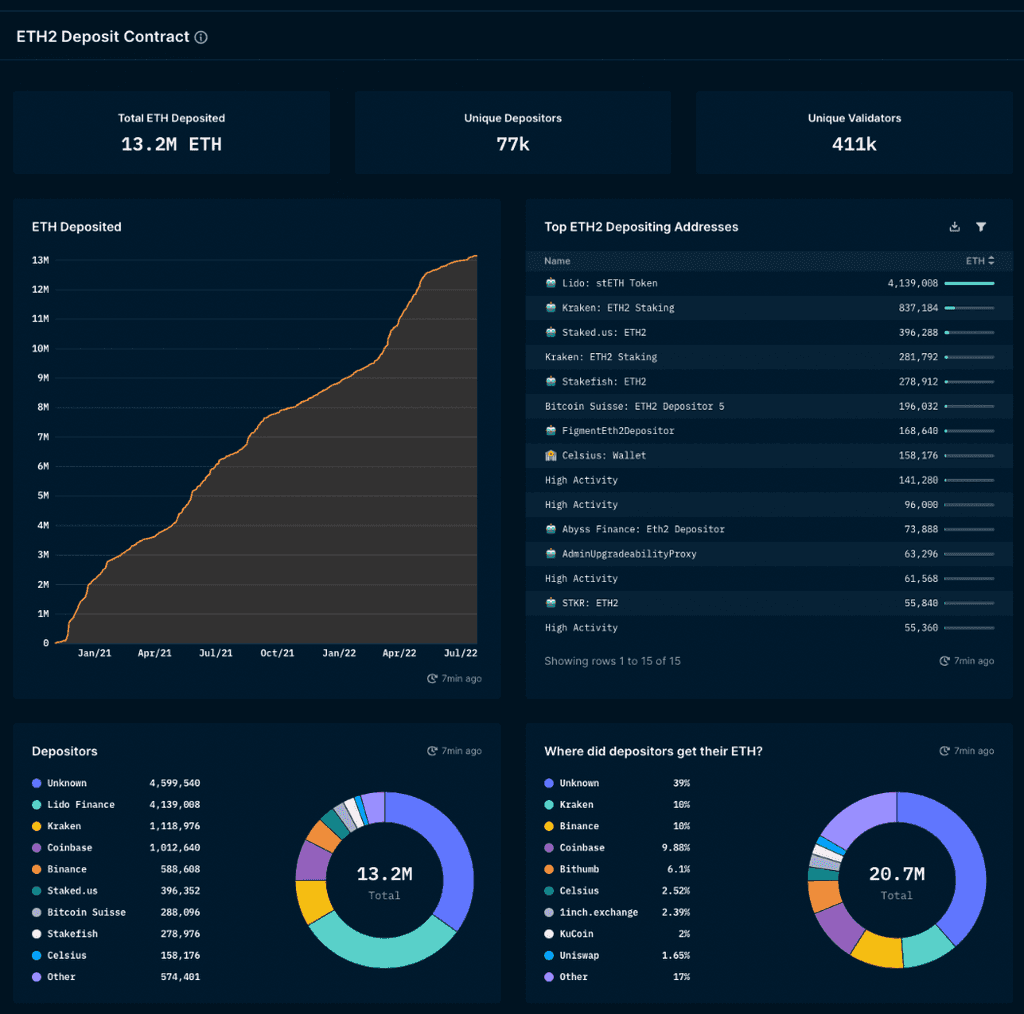Click the refresh icon under the ETH Deposited chart

click(x=432, y=678)
